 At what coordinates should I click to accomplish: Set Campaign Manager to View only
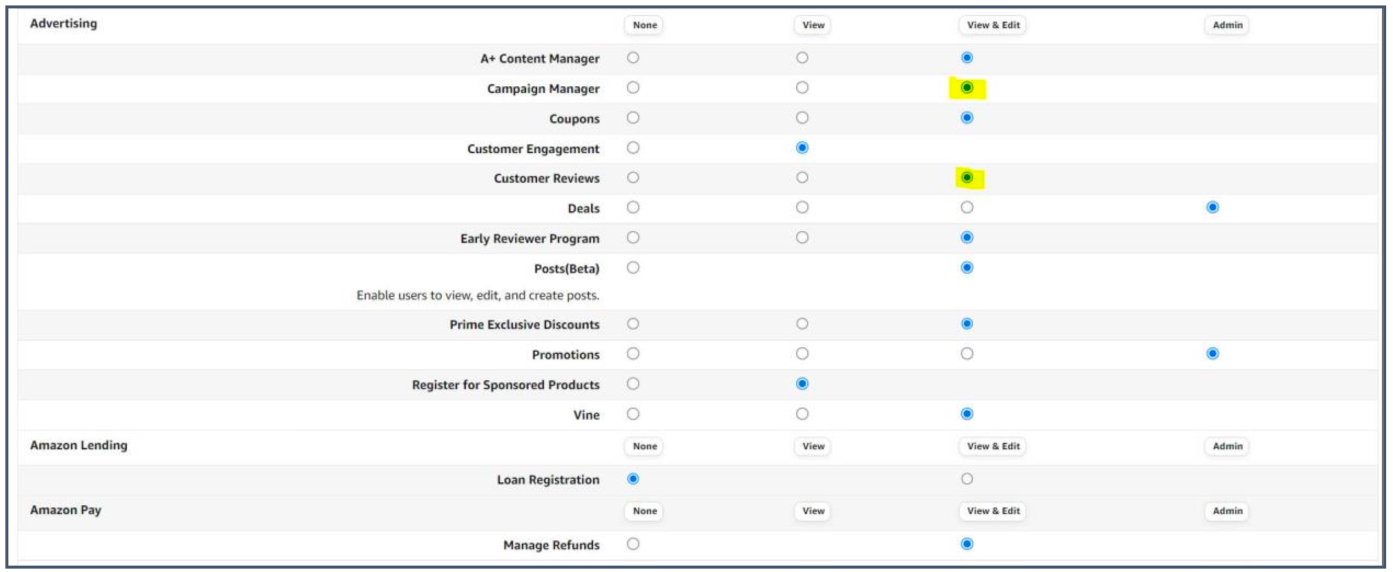[802, 88]
